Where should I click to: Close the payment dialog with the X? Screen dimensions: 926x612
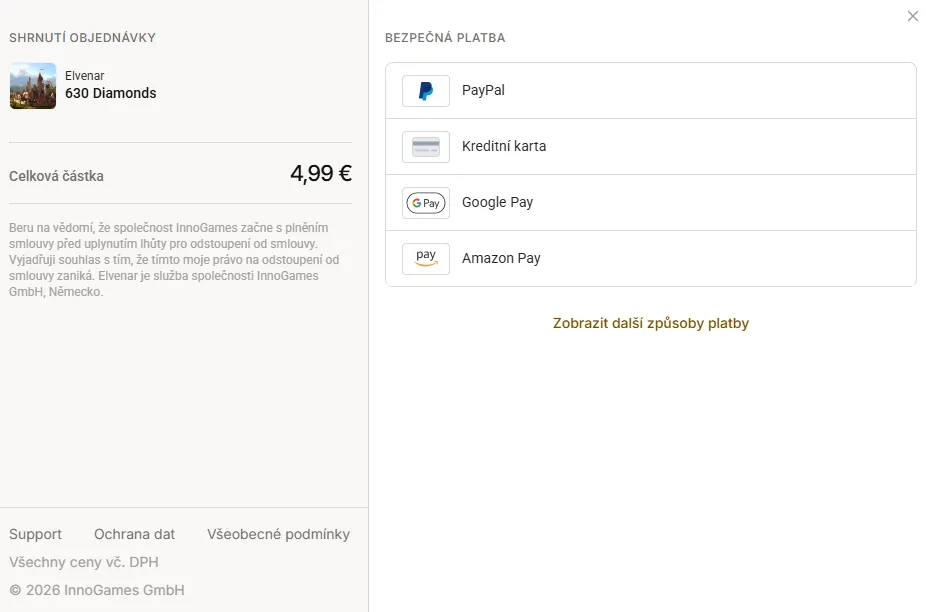[x=913, y=17]
